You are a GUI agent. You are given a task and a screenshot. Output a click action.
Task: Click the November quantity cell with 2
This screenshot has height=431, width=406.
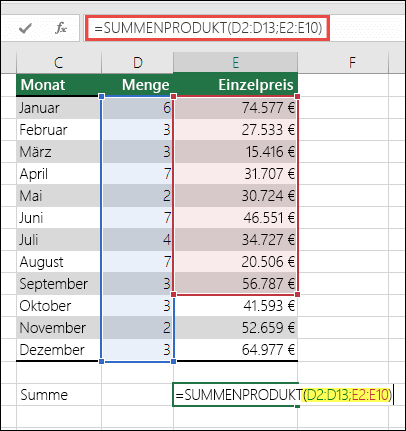click(x=137, y=328)
